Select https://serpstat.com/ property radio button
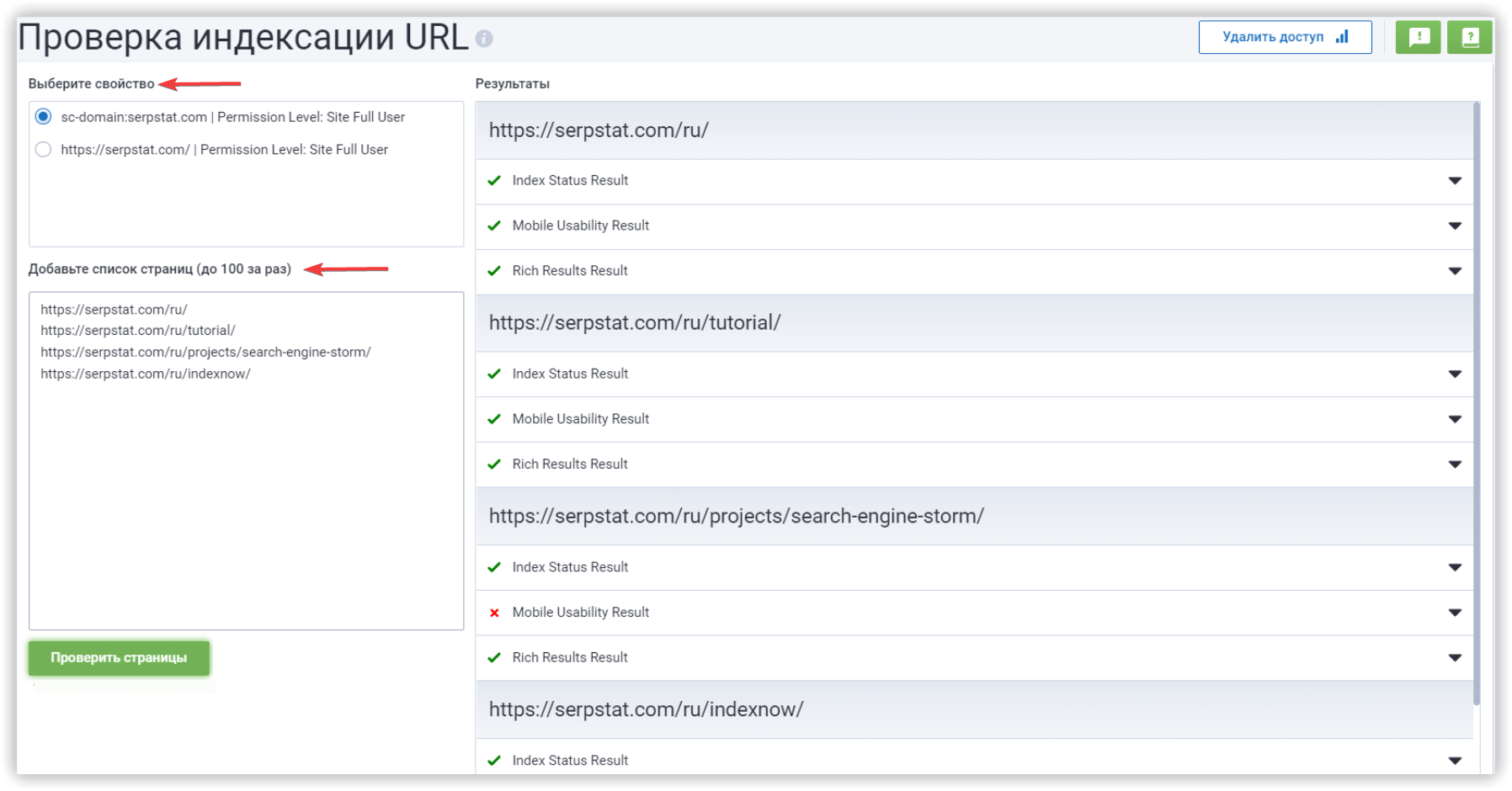The height and width of the screenshot is (791, 1512). tap(43, 150)
